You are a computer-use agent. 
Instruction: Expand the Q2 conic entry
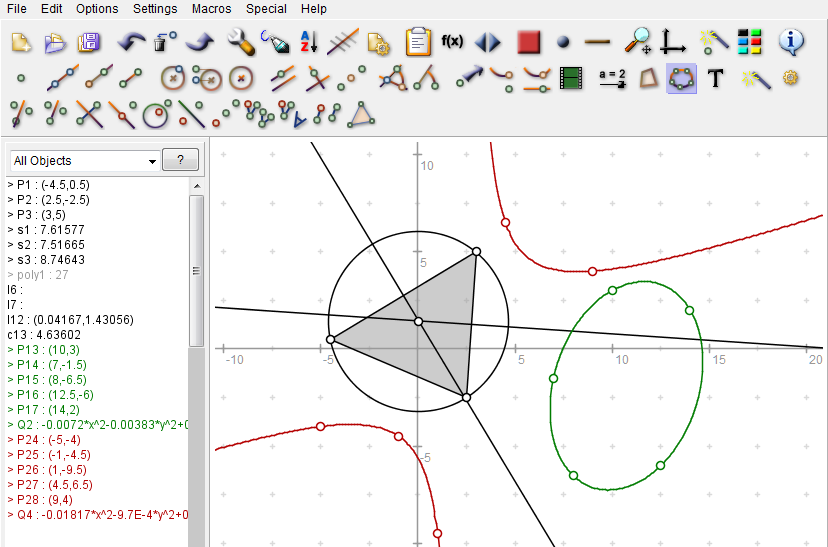tap(10, 424)
